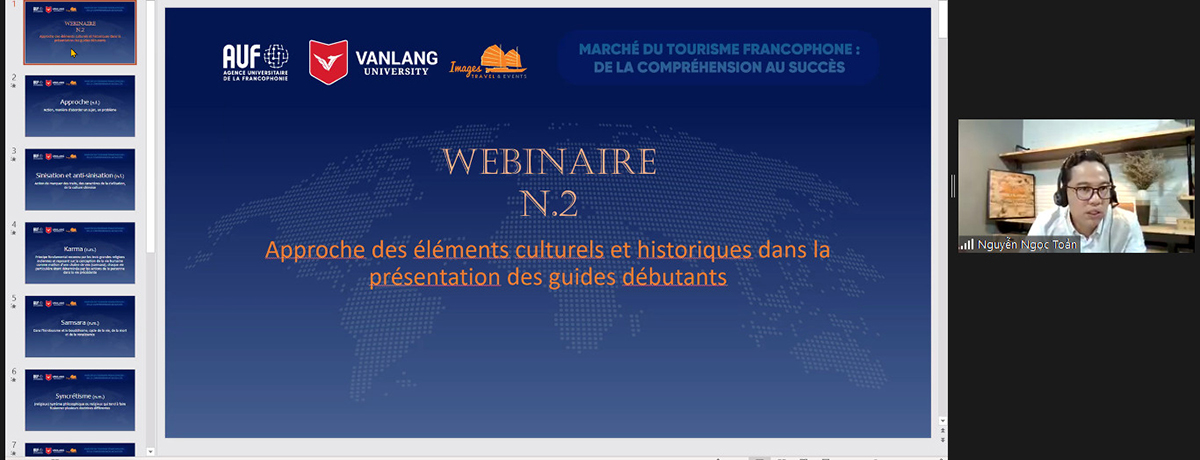Click signal strength icon beside participant name
1200x460 pixels.
tap(967, 244)
